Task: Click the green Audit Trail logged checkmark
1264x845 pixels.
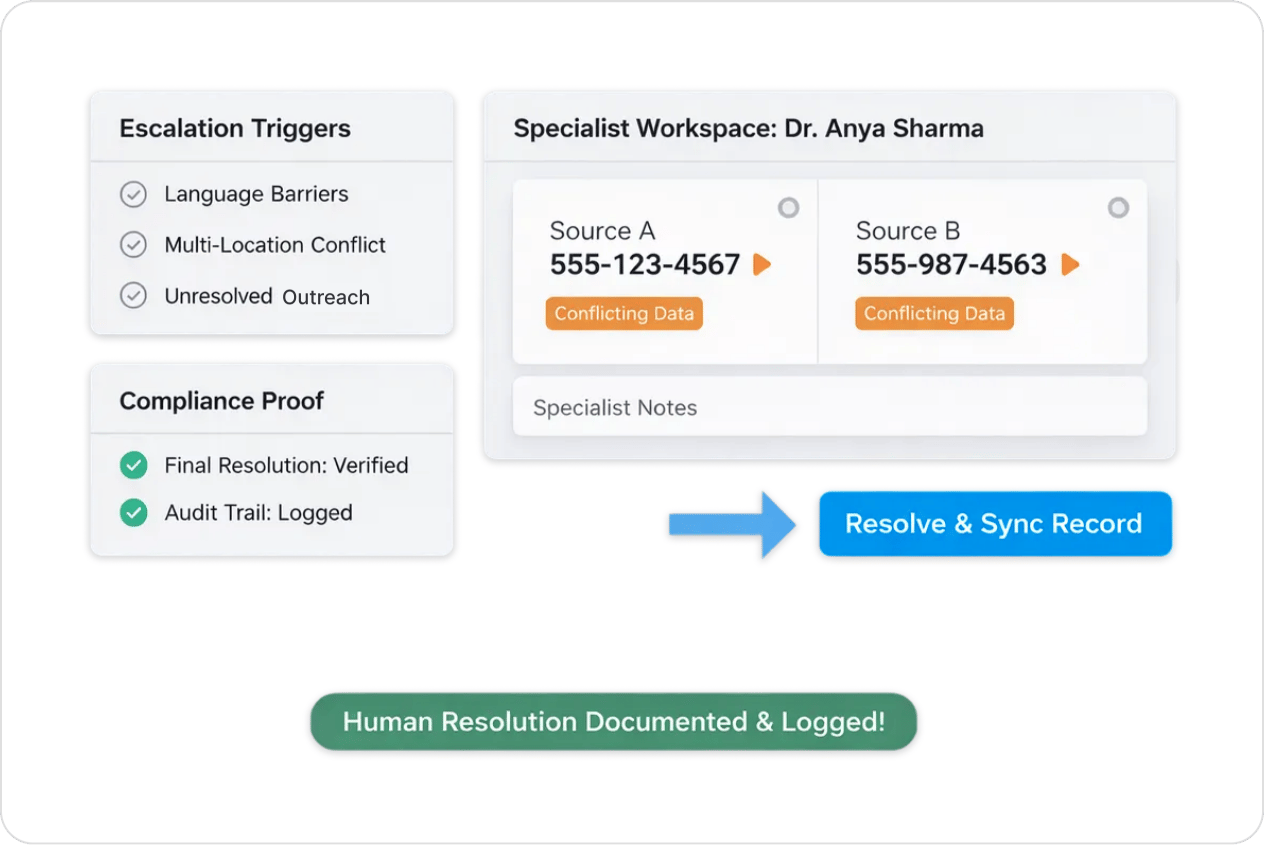Action: pyautogui.click(x=133, y=513)
